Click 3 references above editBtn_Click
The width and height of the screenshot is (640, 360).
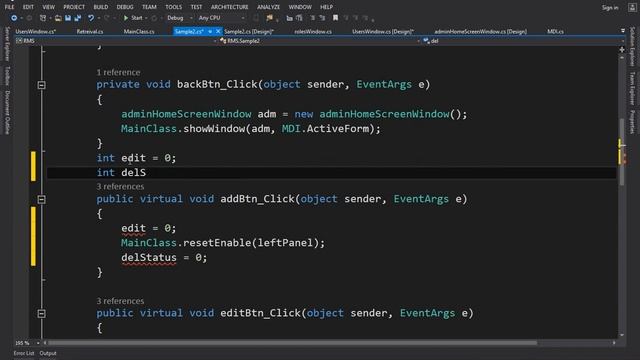coord(120,301)
